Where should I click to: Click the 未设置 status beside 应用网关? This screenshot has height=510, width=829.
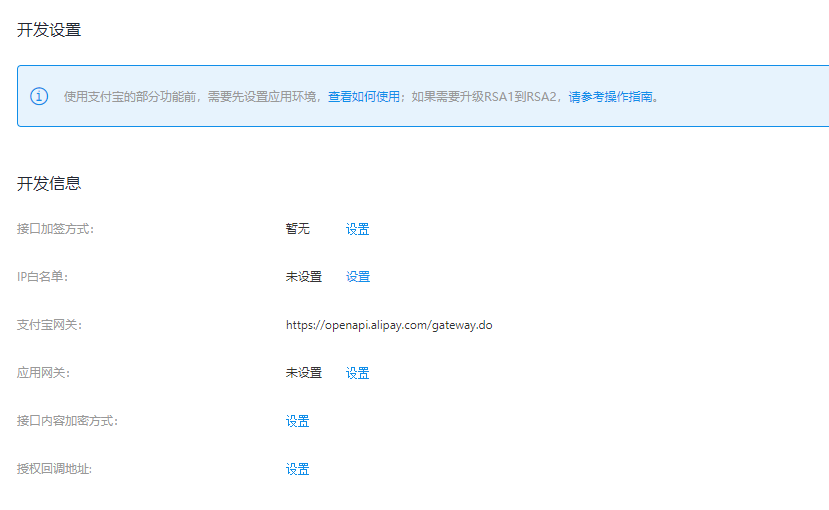tap(304, 373)
